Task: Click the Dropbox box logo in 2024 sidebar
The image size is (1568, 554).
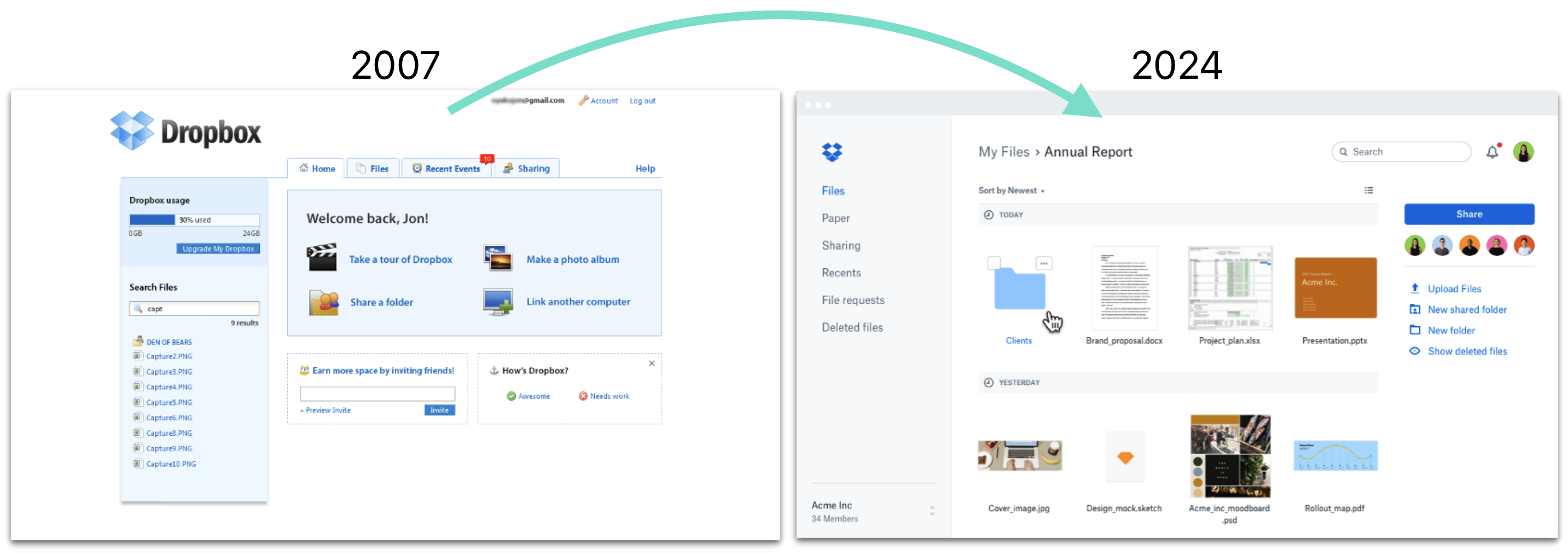Action: (832, 152)
